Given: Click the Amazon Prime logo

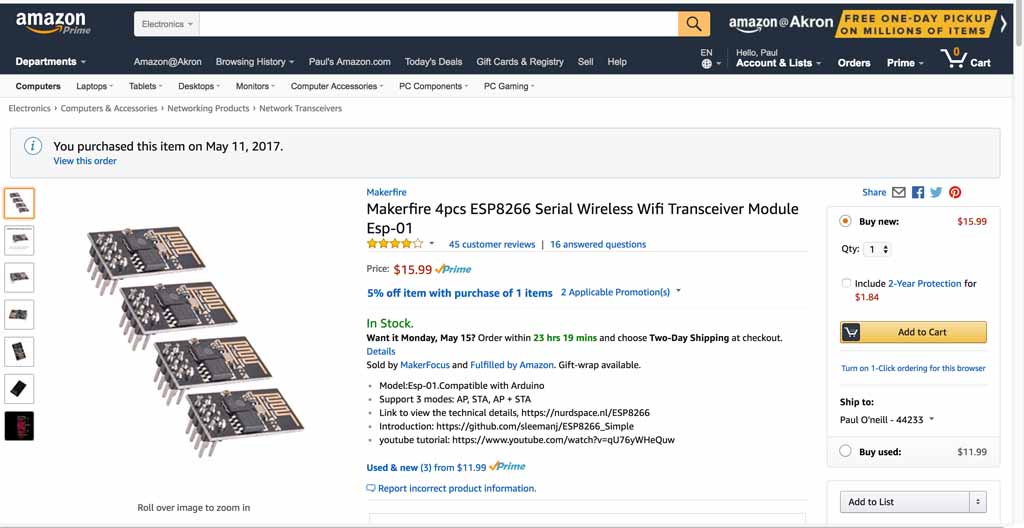Looking at the screenshot, I should click(52, 23).
